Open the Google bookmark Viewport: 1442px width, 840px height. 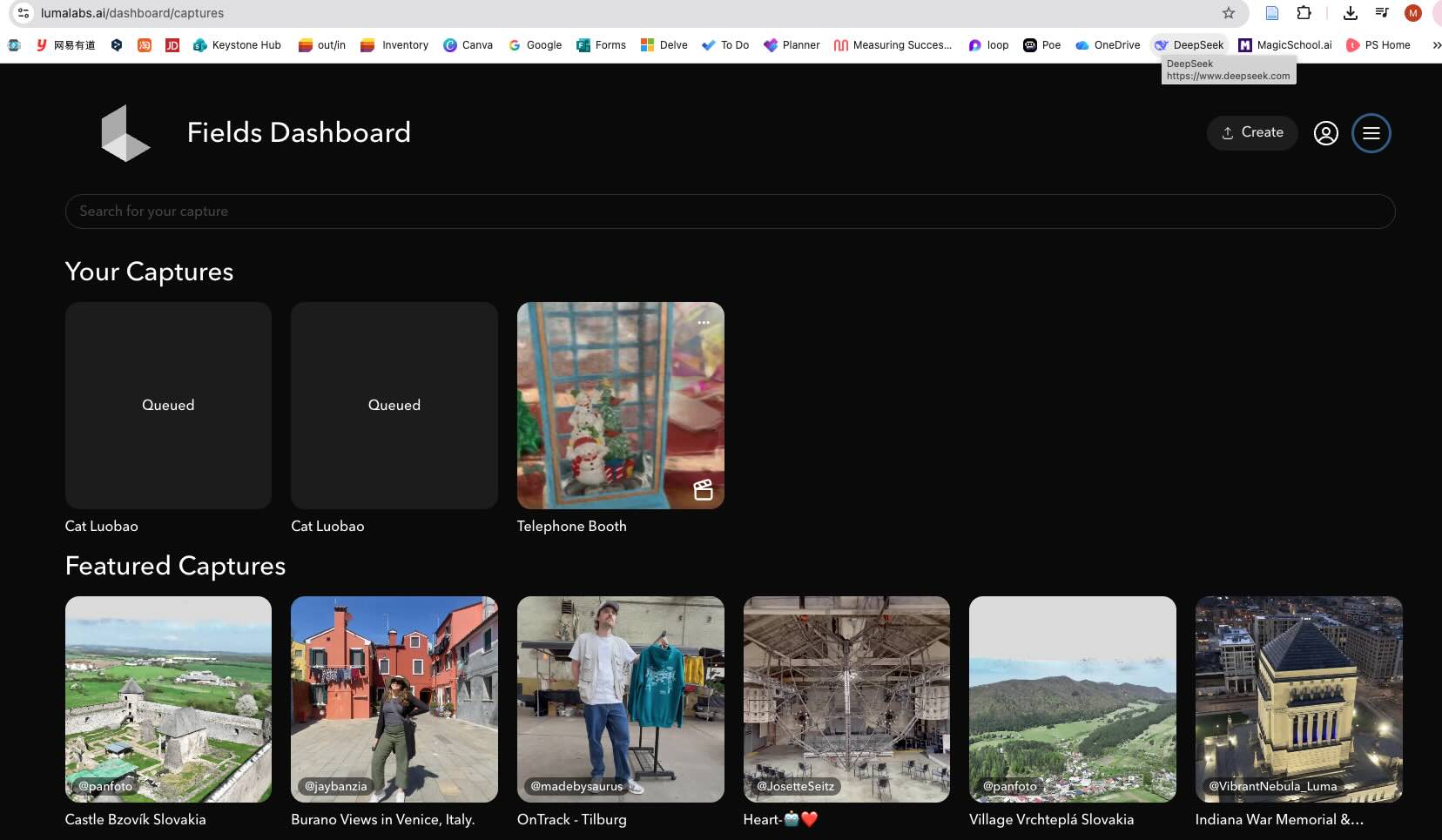(536, 45)
